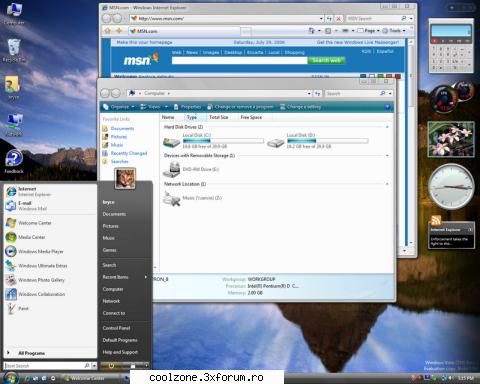Click Properties in Explorer toolbar
480x384 pixels.
tap(188, 107)
